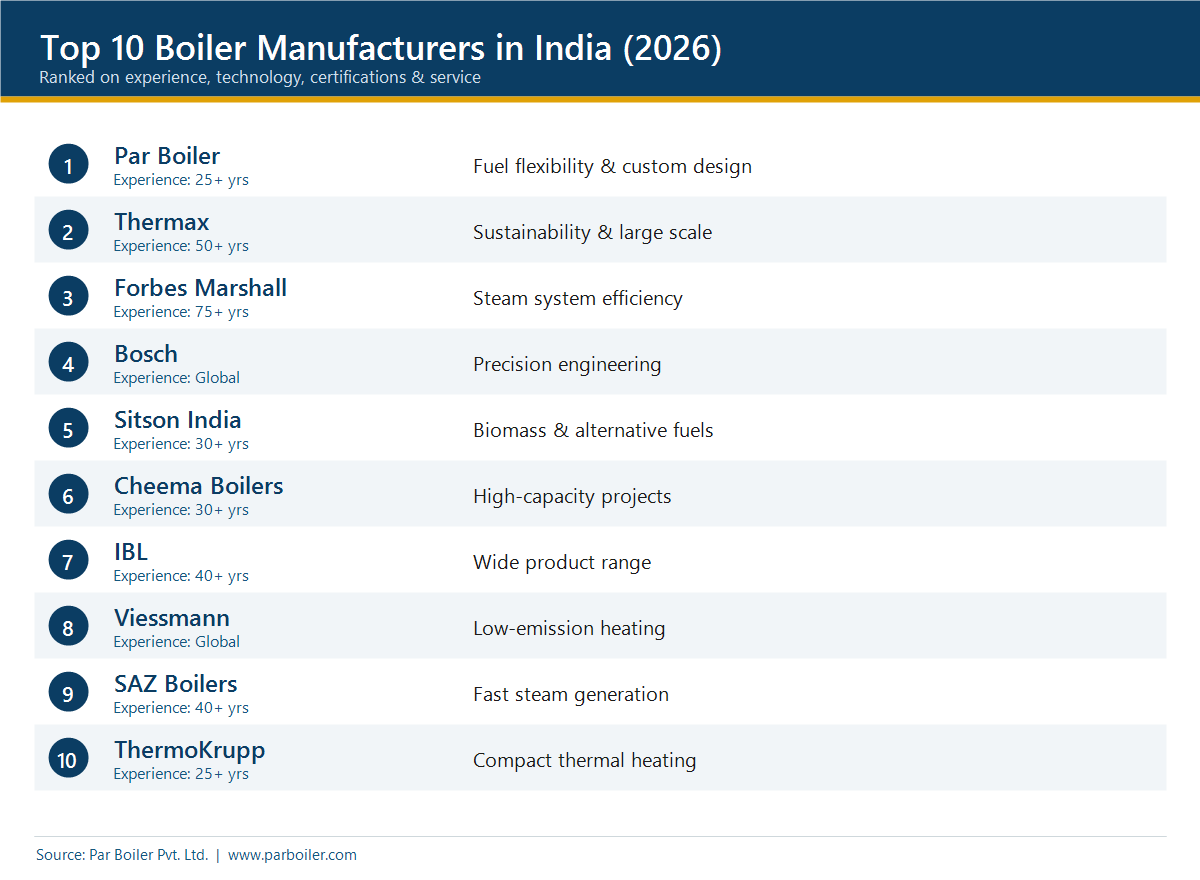Click 'Experience: 25+ yrs' under Par Boiler
The image size is (1200, 880).
(x=181, y=180)
